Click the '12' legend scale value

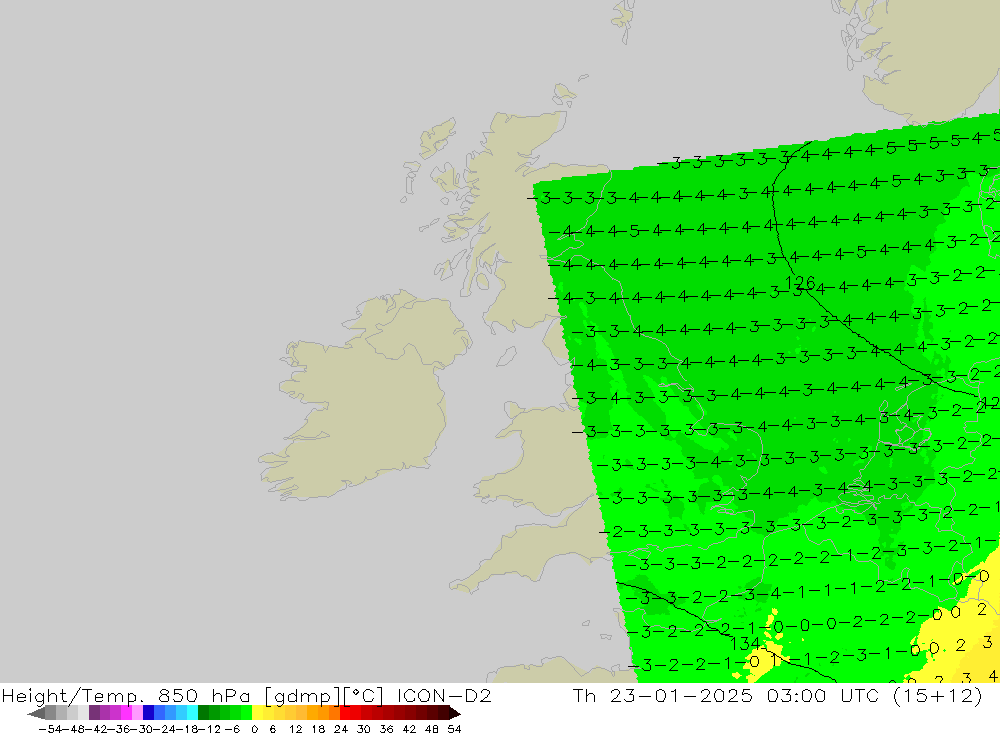pos(295,729)
